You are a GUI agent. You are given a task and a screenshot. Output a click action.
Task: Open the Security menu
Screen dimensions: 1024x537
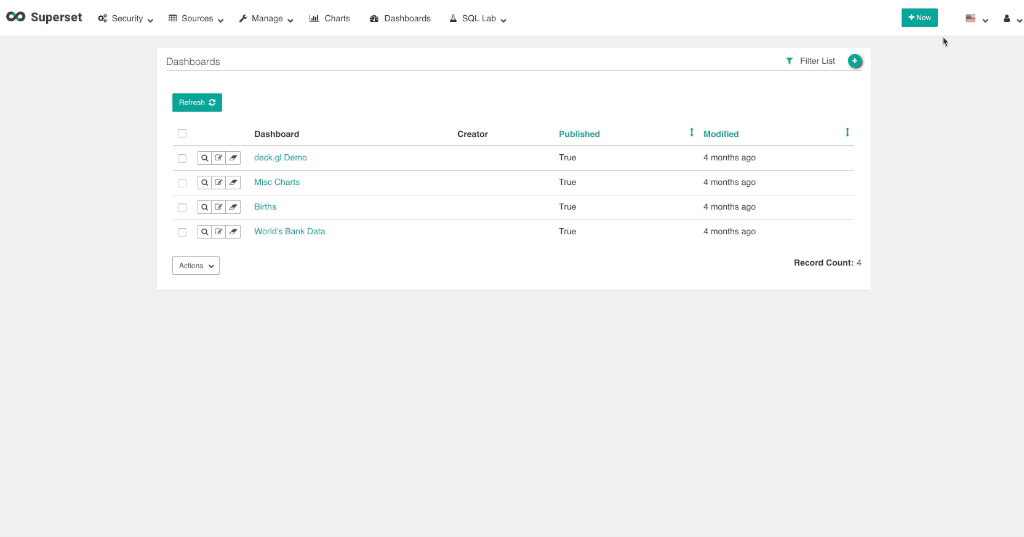125,18
